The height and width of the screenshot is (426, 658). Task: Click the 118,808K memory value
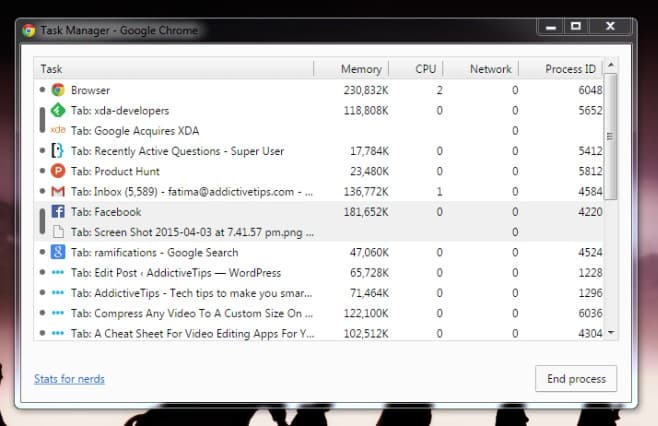[366, 110]
